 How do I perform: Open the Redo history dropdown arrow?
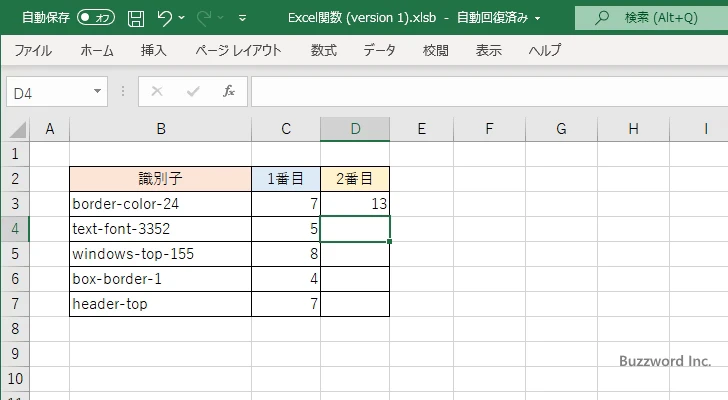coord(221,18)
